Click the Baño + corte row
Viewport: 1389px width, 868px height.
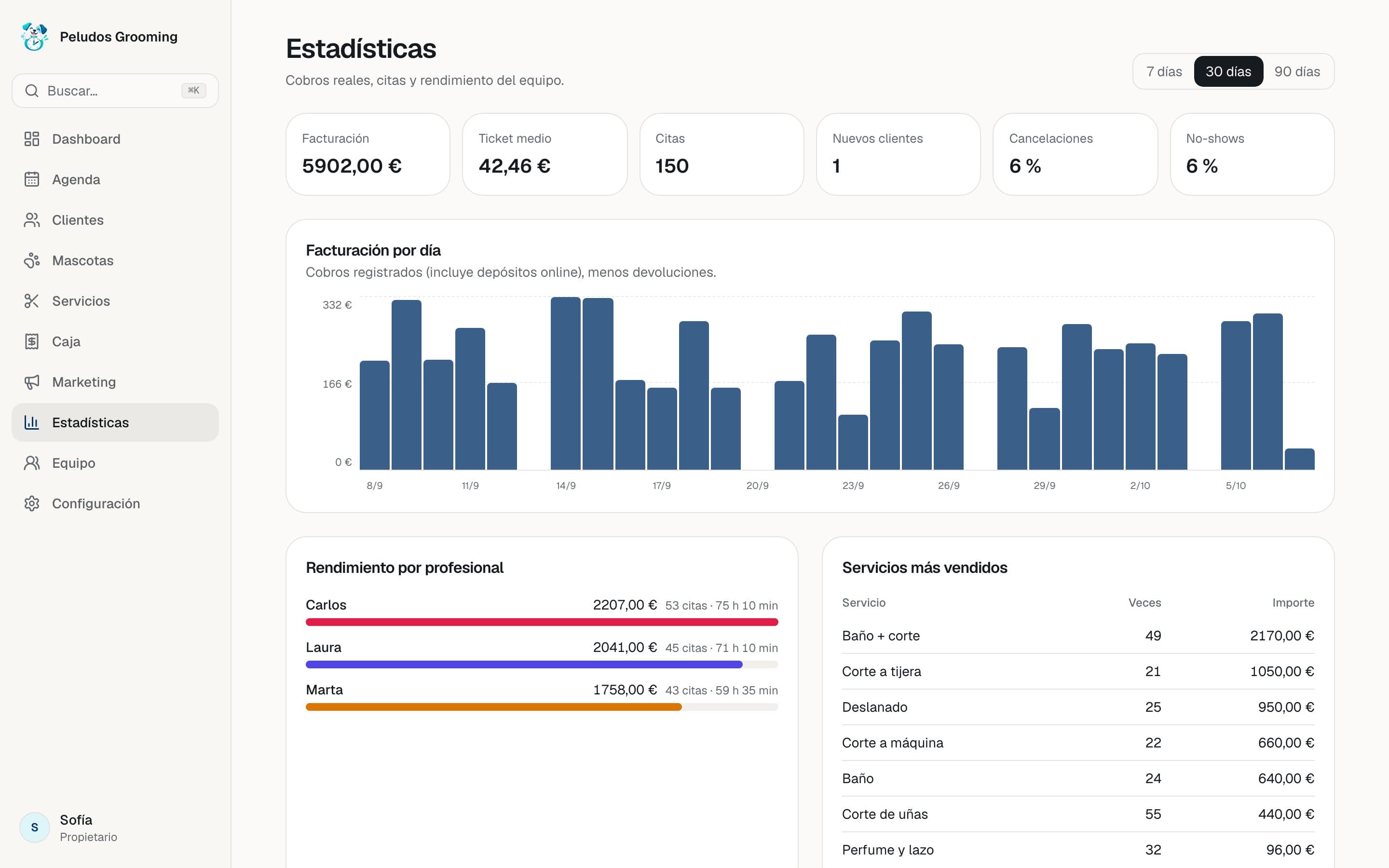[x=1078, y=636]
